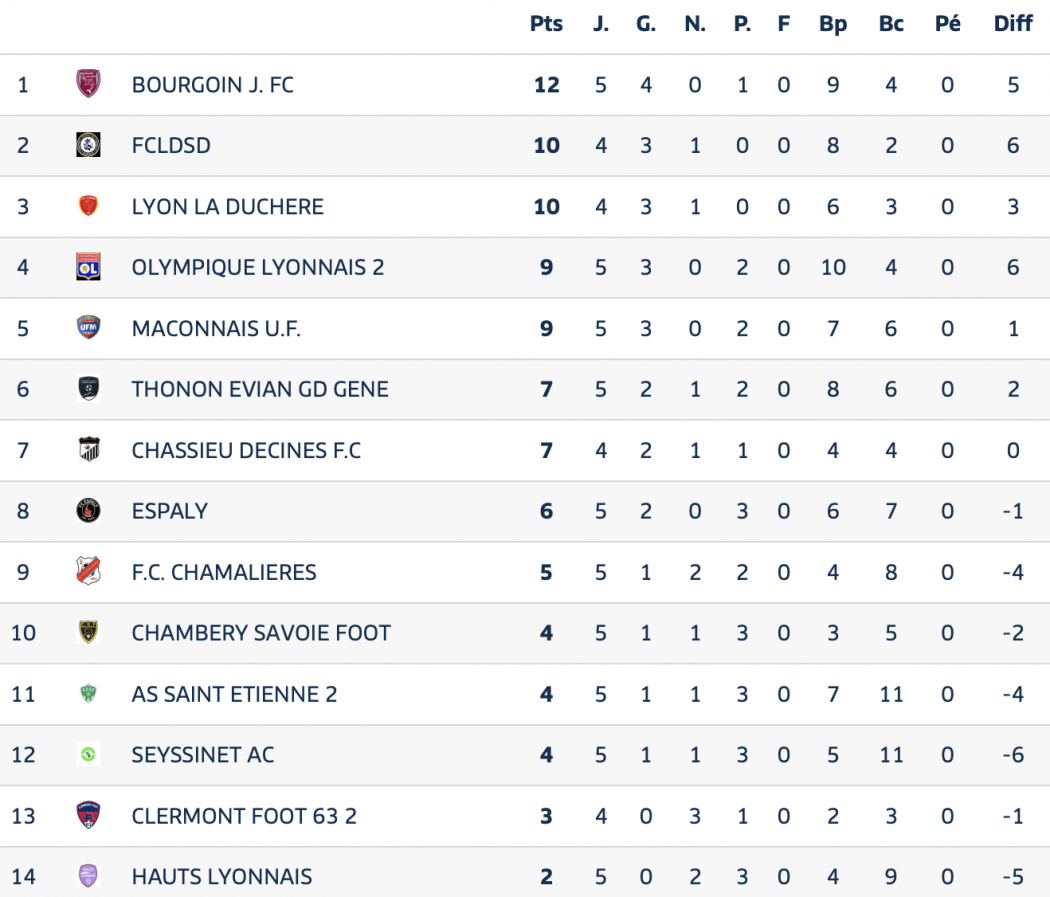Click the Olympique Lyonnais 2 logo
1050x897 pixels.
pyautogui.click(x=88, y=267)
